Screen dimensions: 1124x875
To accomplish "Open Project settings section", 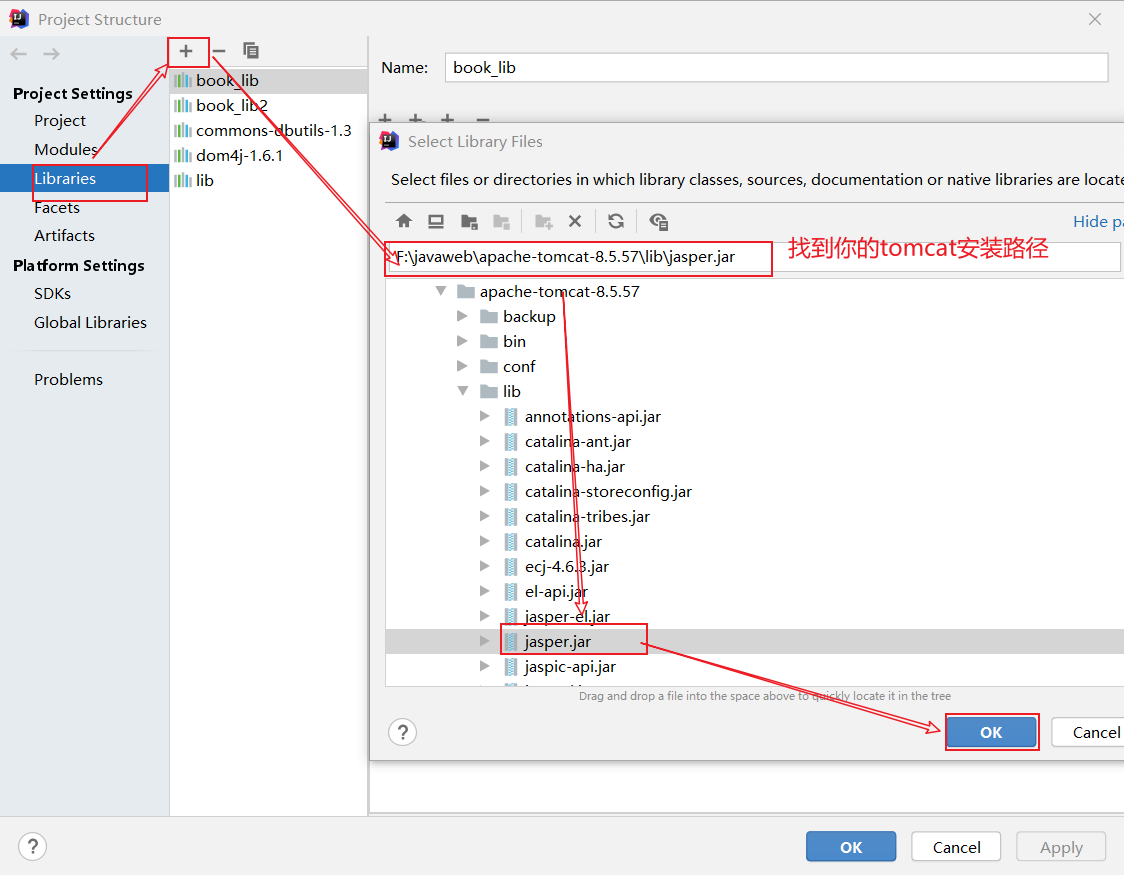I will tap(60, 120).
